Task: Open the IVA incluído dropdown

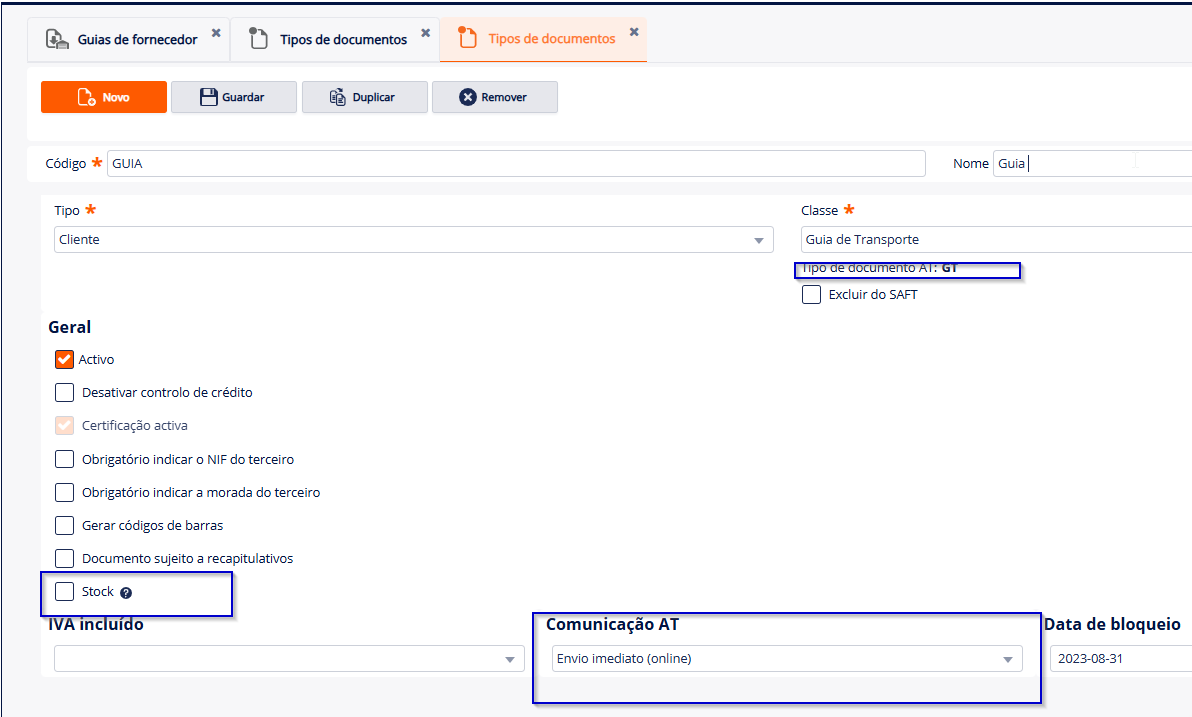Action: [x=288, y=659]
